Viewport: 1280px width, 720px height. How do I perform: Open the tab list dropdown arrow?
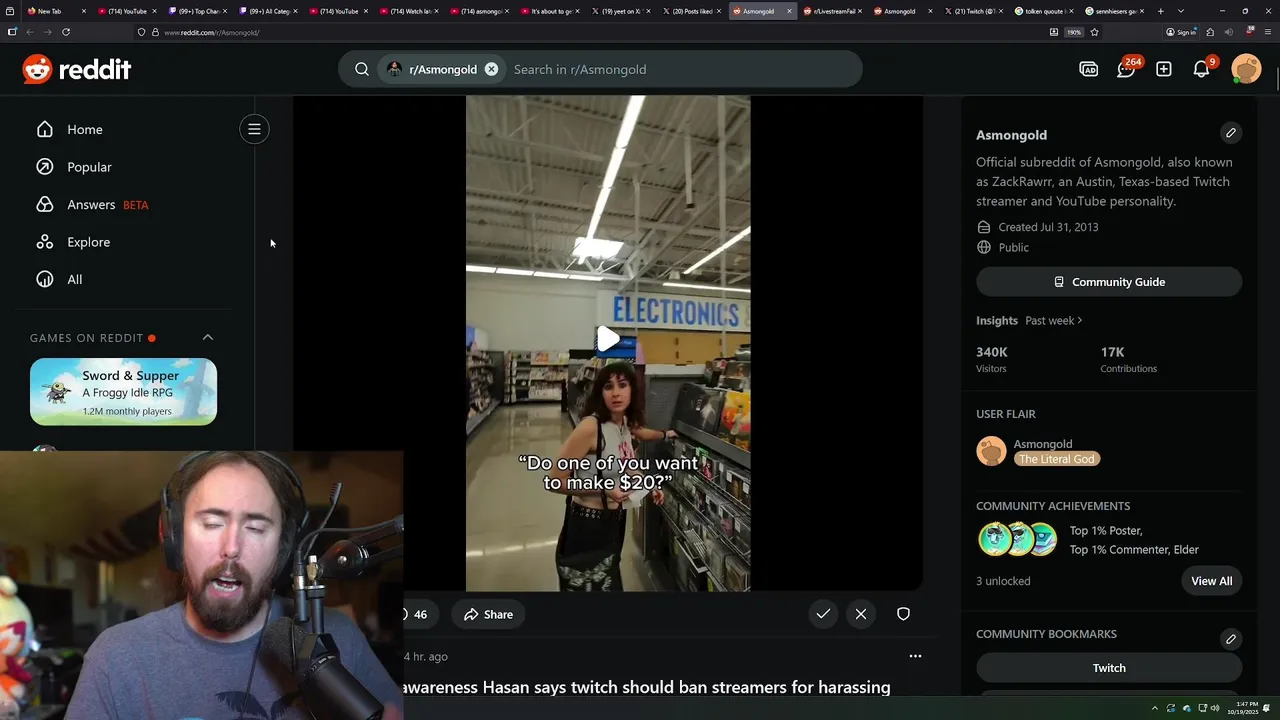(1181, 11)
